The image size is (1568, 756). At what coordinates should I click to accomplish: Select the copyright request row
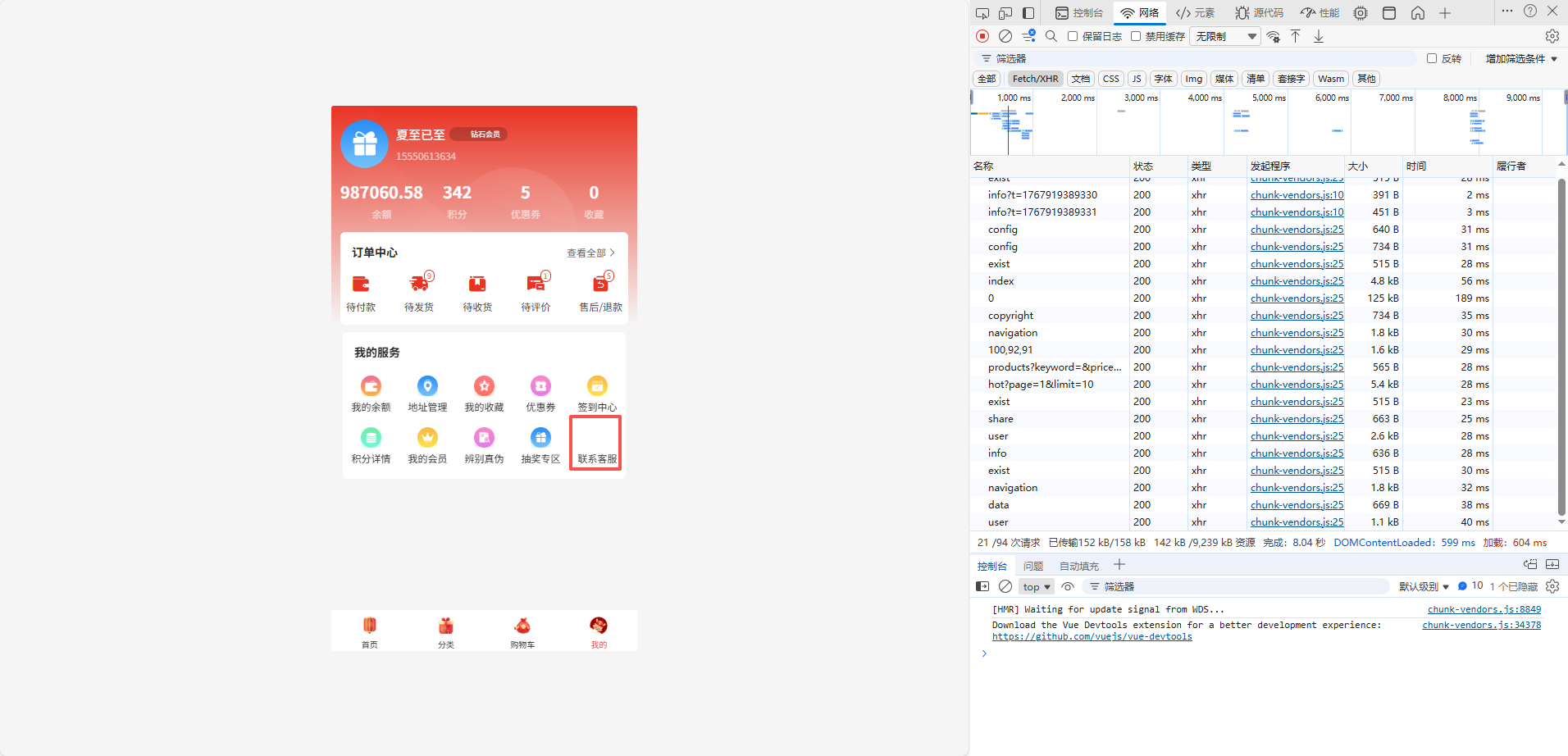(x=1263, y=316)
